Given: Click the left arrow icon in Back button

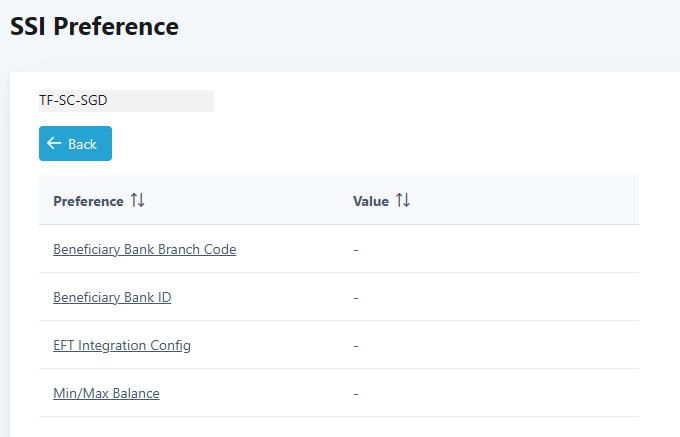Looking at the screenshot, I should click(x=54, y=144).
